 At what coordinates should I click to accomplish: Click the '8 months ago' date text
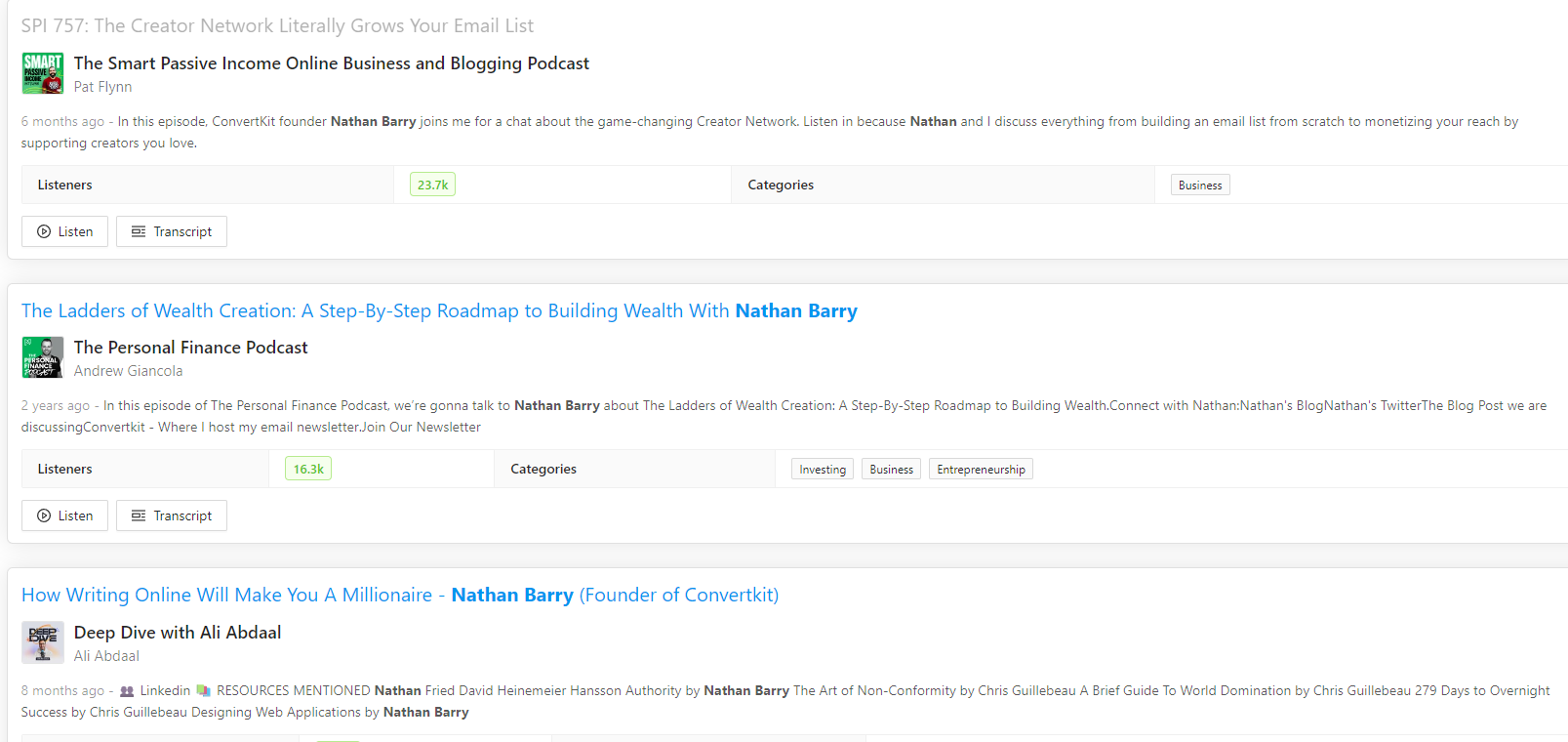pyautogui.click(x=62, y=691)
